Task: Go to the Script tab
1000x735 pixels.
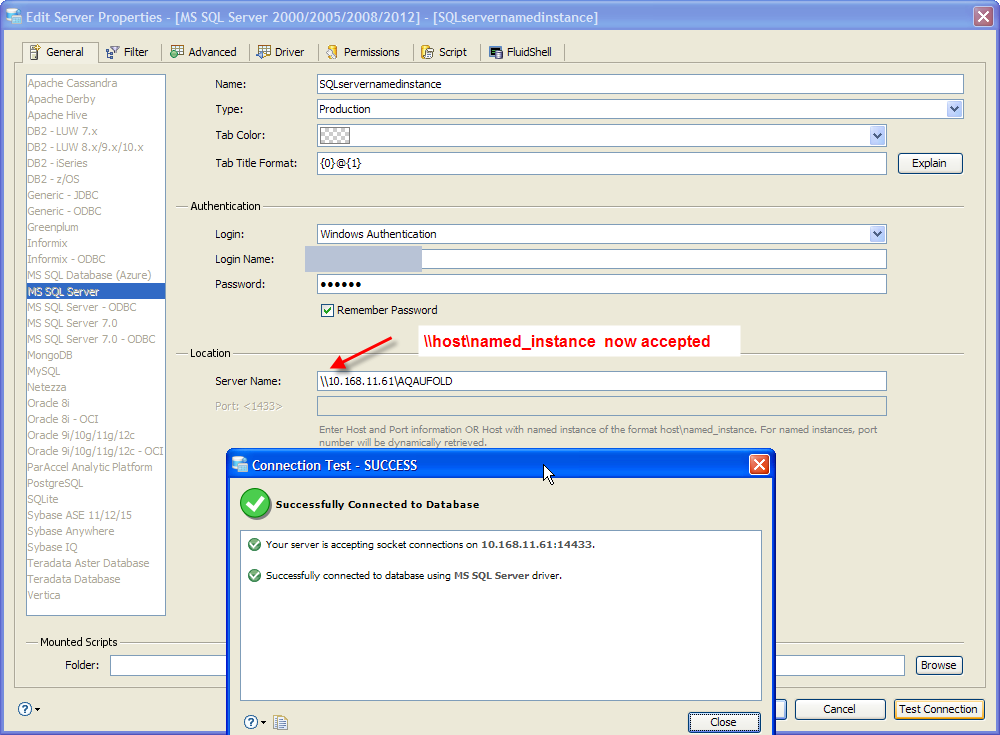Action: [x=444, y=52]
